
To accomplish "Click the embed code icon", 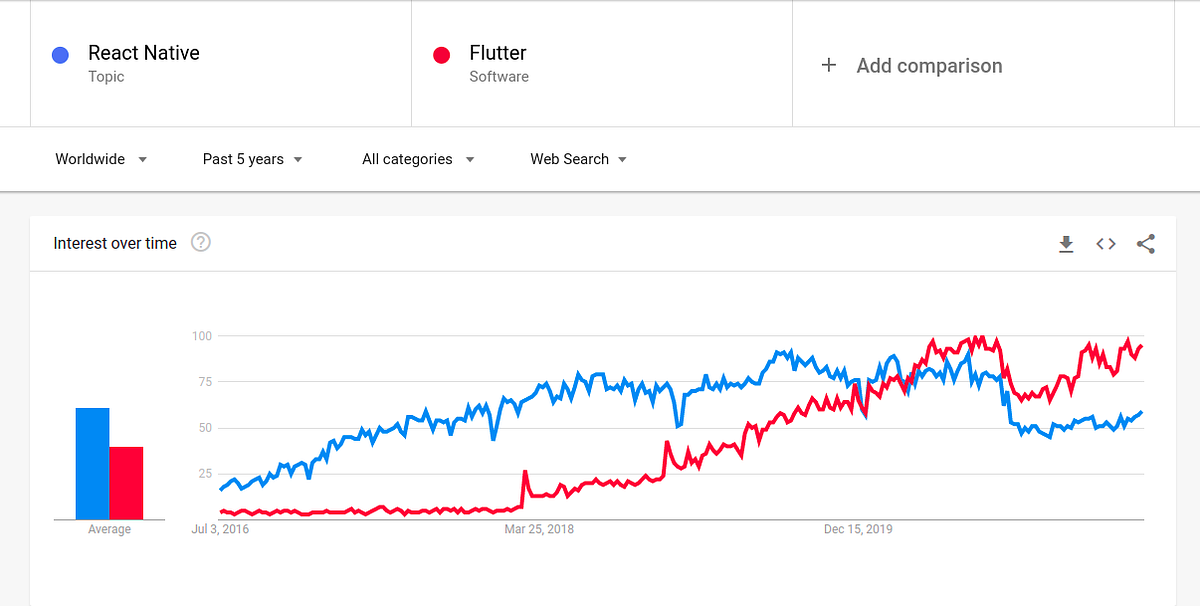I will (1105, 244).
